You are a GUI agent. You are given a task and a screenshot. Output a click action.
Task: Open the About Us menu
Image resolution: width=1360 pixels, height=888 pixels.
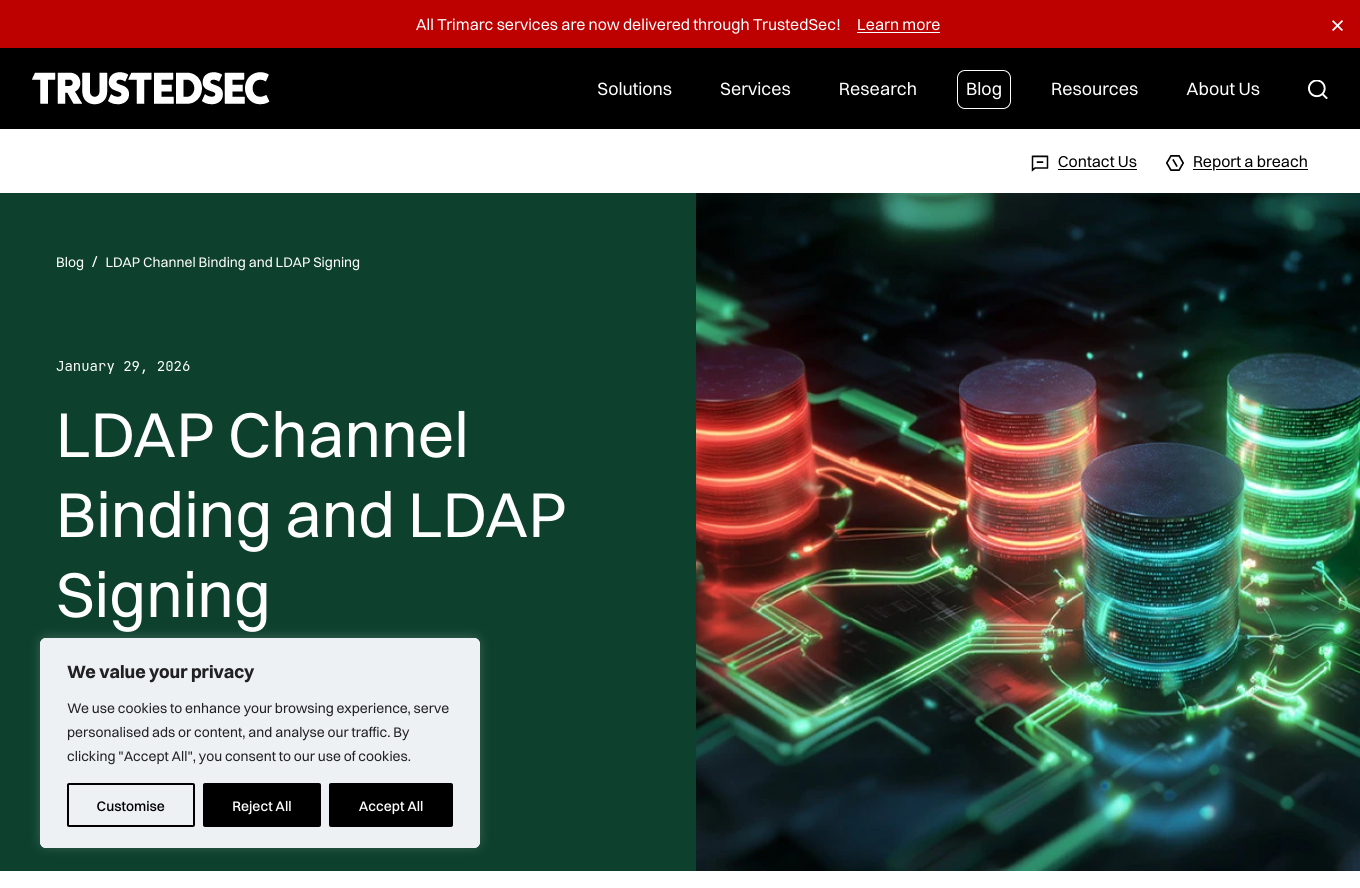[x=1222, y=89]
